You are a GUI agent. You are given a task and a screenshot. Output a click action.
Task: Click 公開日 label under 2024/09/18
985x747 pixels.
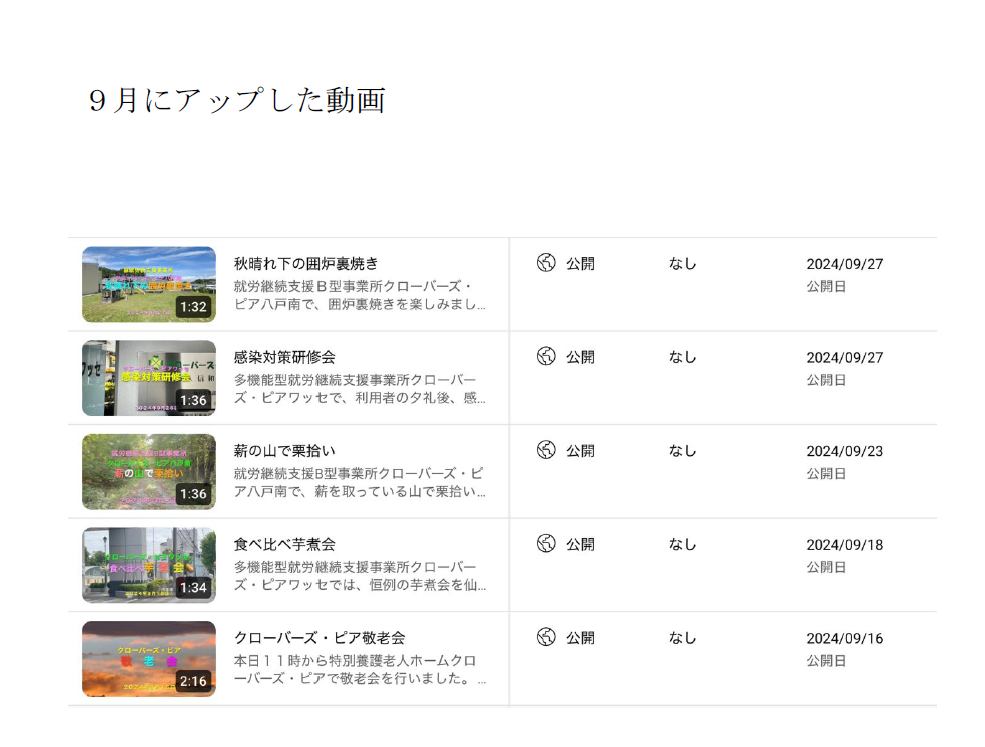tap(826, 567)
